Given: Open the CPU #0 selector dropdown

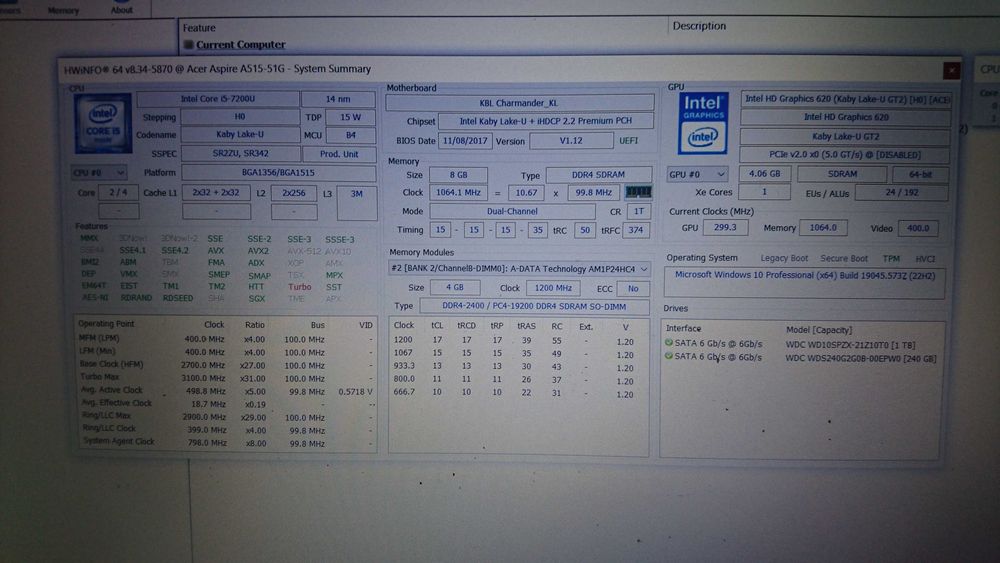Looking at the screenshot, I should 99,173.
